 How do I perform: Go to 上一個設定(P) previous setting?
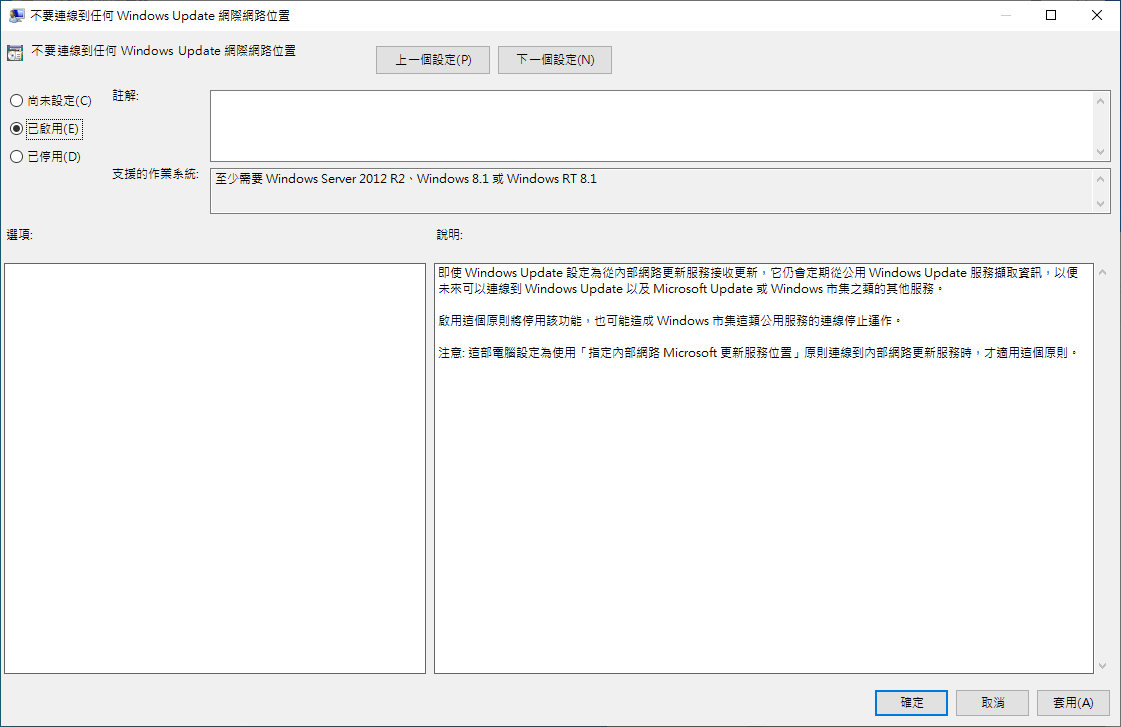coord(433,60)
